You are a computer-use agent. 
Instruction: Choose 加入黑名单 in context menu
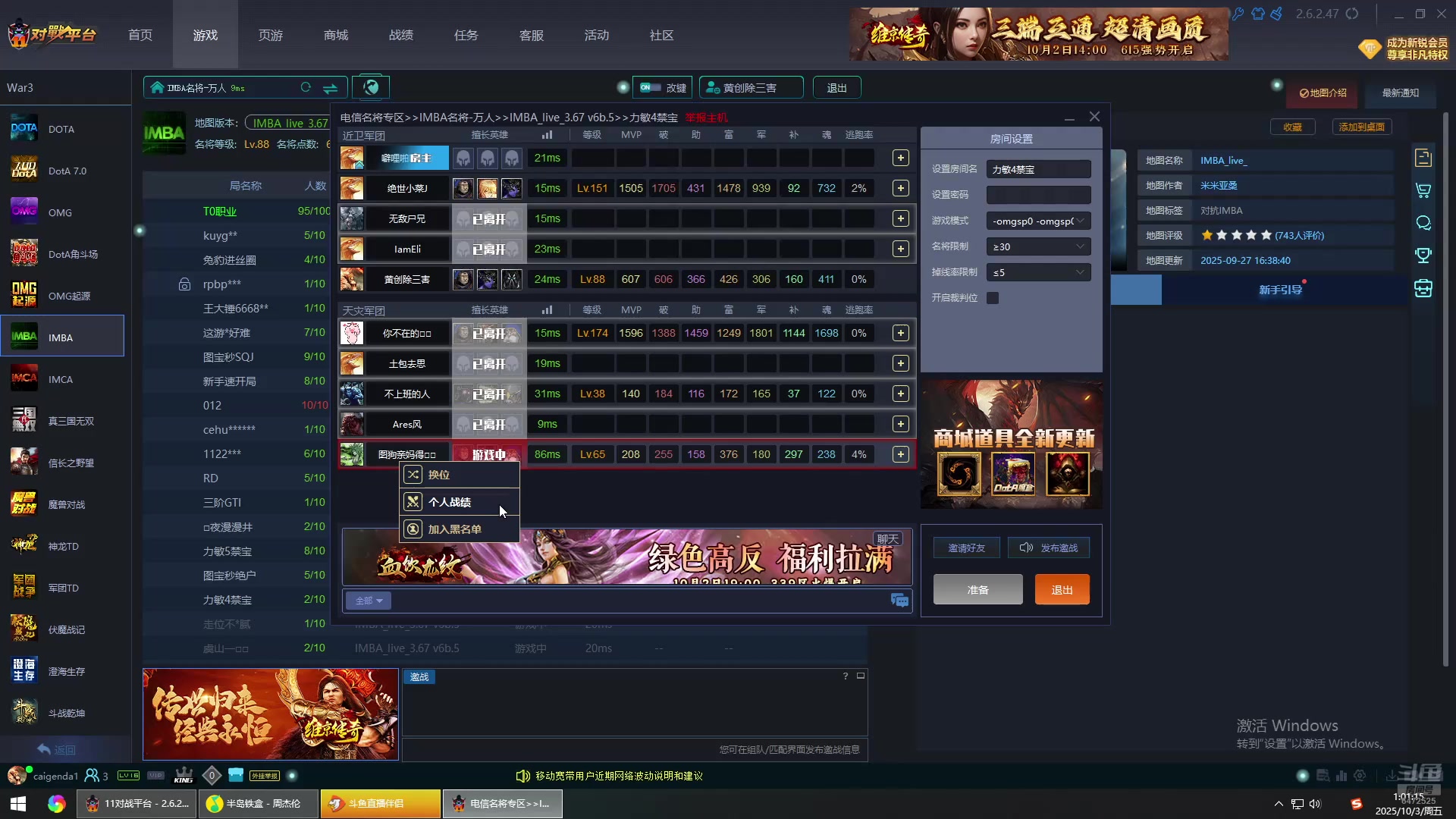click(x=454, y=529)
